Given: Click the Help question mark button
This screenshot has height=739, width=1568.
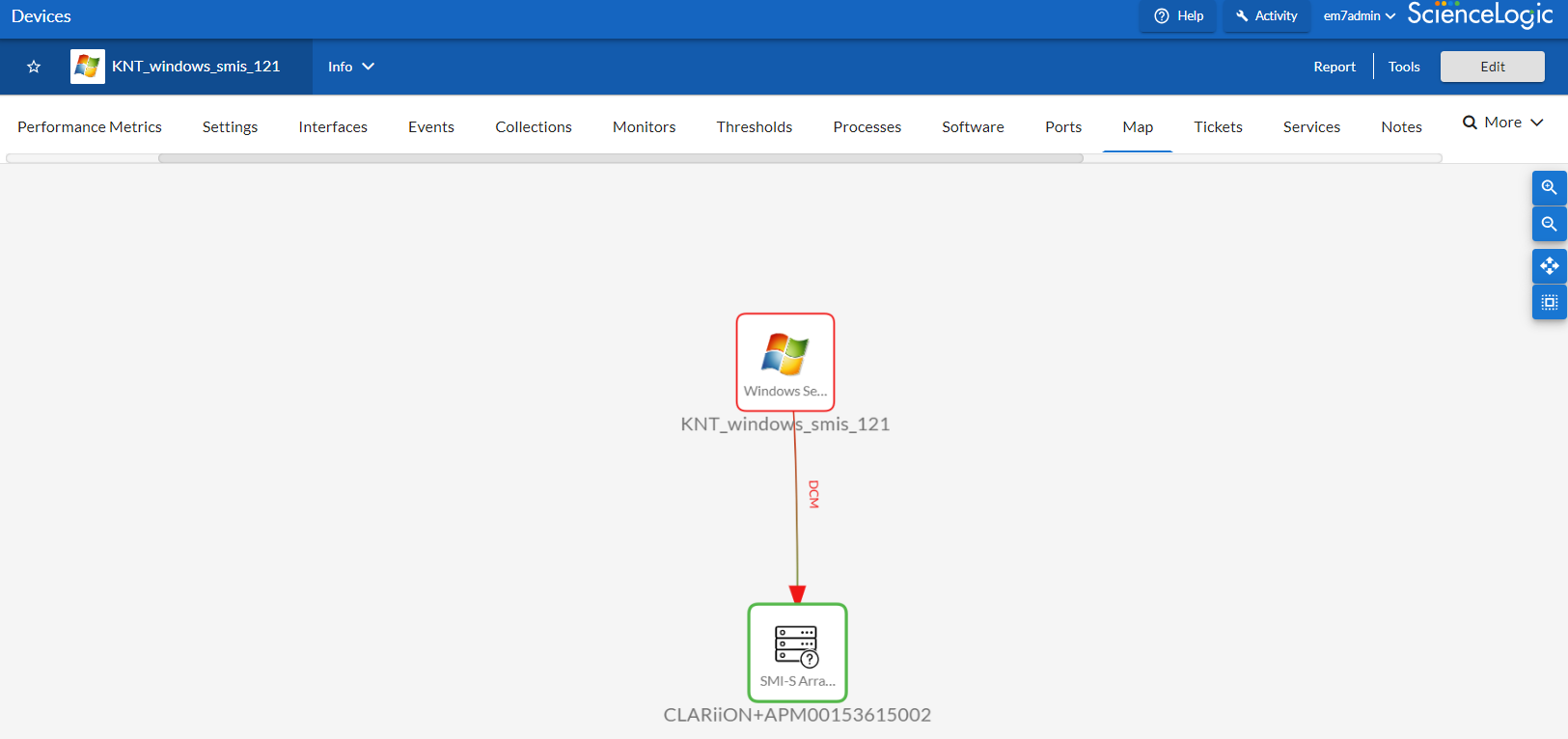Looking at the screenshot, I should click(1178, 15).
